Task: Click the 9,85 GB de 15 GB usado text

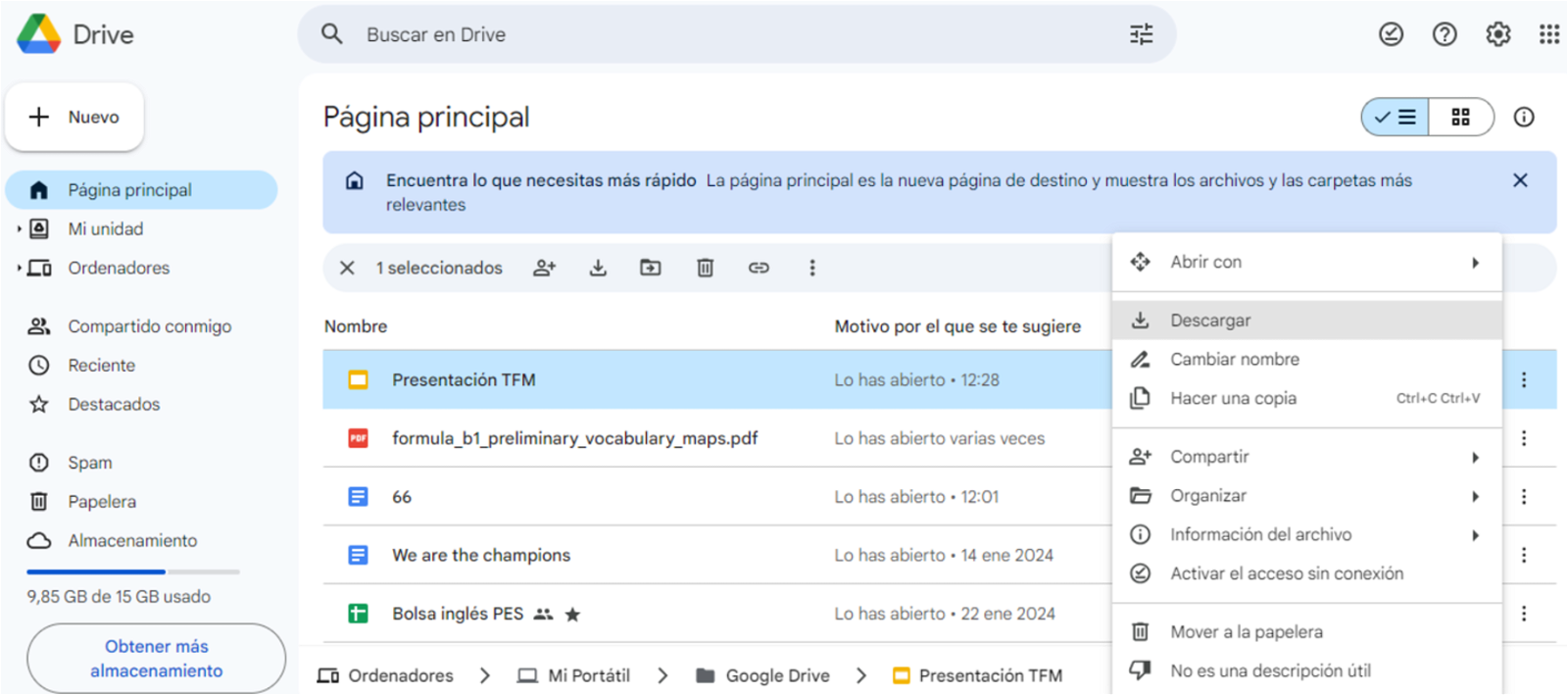Action: click(119, 597)
